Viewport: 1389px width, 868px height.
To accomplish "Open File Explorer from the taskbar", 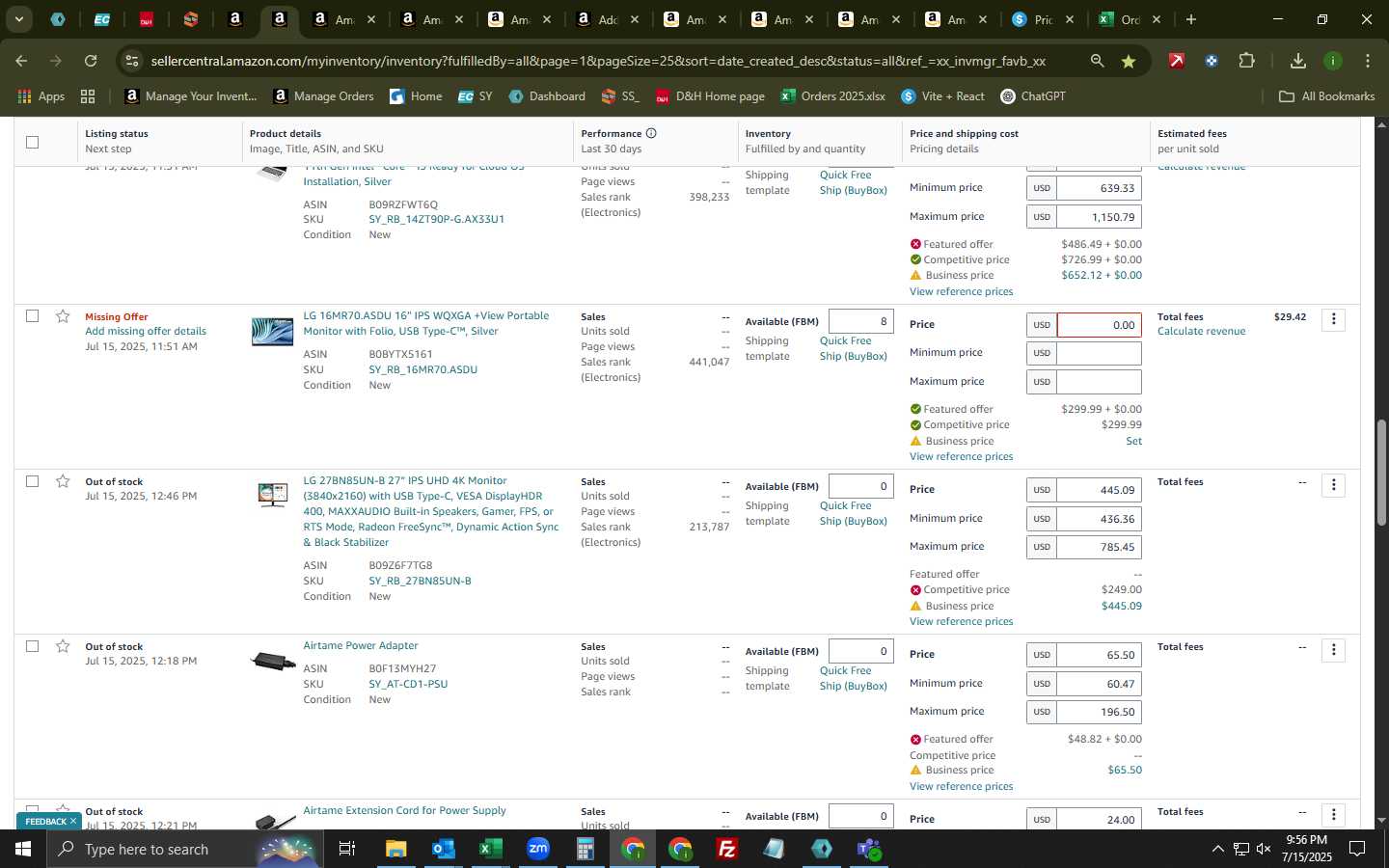I will pyautogui.click(x=395, y=849).
